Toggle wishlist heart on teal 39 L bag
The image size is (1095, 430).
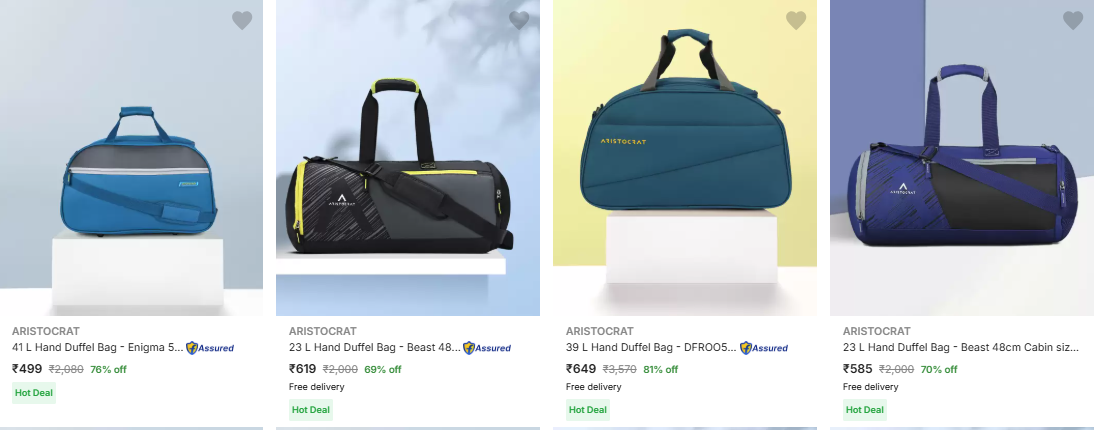[x=796, y=20]
